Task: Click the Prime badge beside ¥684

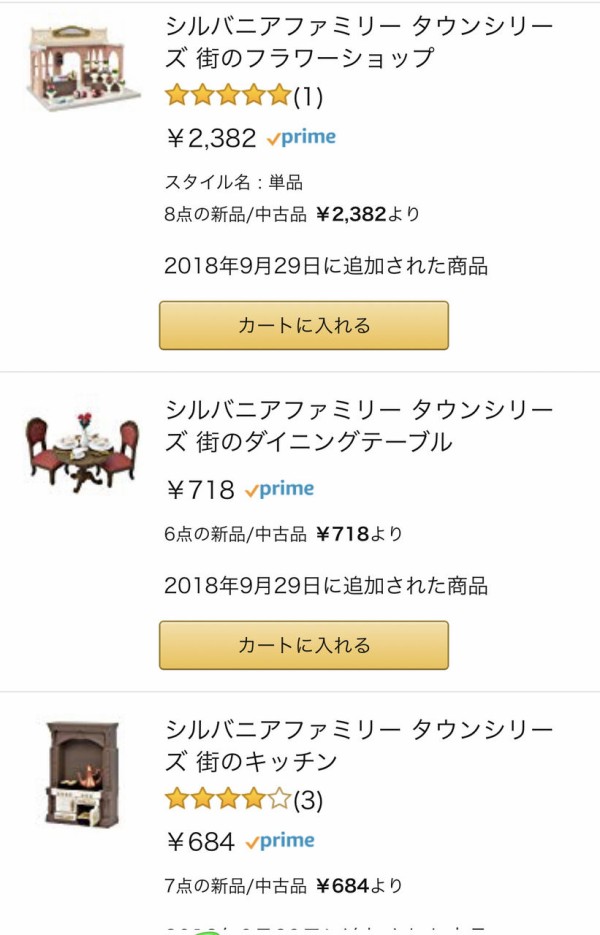Action: click(279, 841)
